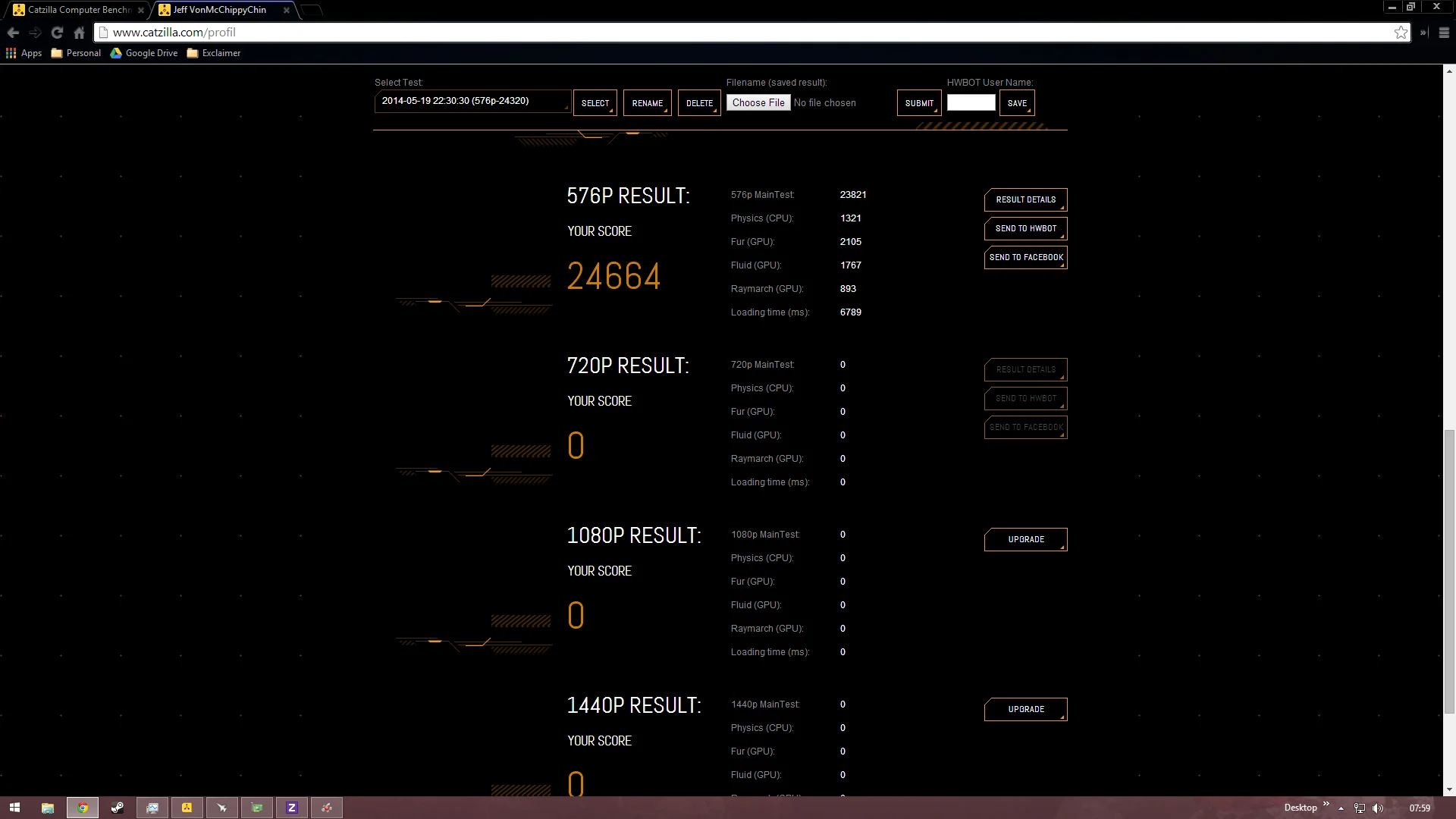Click the RENAME button
The width and height of the screenshot is (1456, 819).
(x=647, y=103)
